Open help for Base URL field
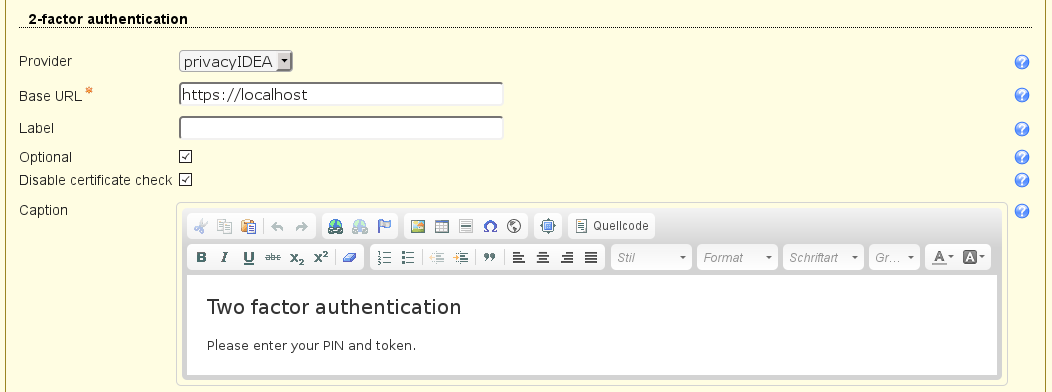The height and width of the screenshot is (392, 1052). (x=1022, y=95)
